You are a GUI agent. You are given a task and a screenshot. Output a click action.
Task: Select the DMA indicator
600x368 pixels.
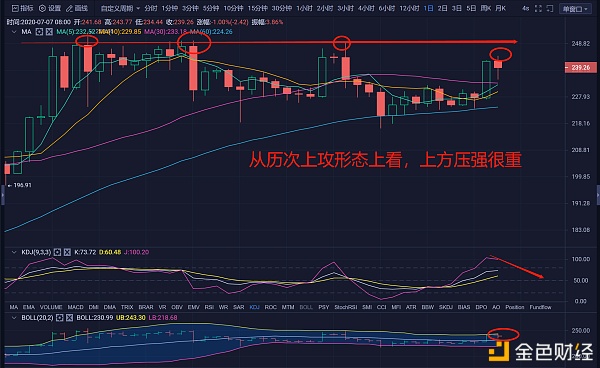[110, 307]
